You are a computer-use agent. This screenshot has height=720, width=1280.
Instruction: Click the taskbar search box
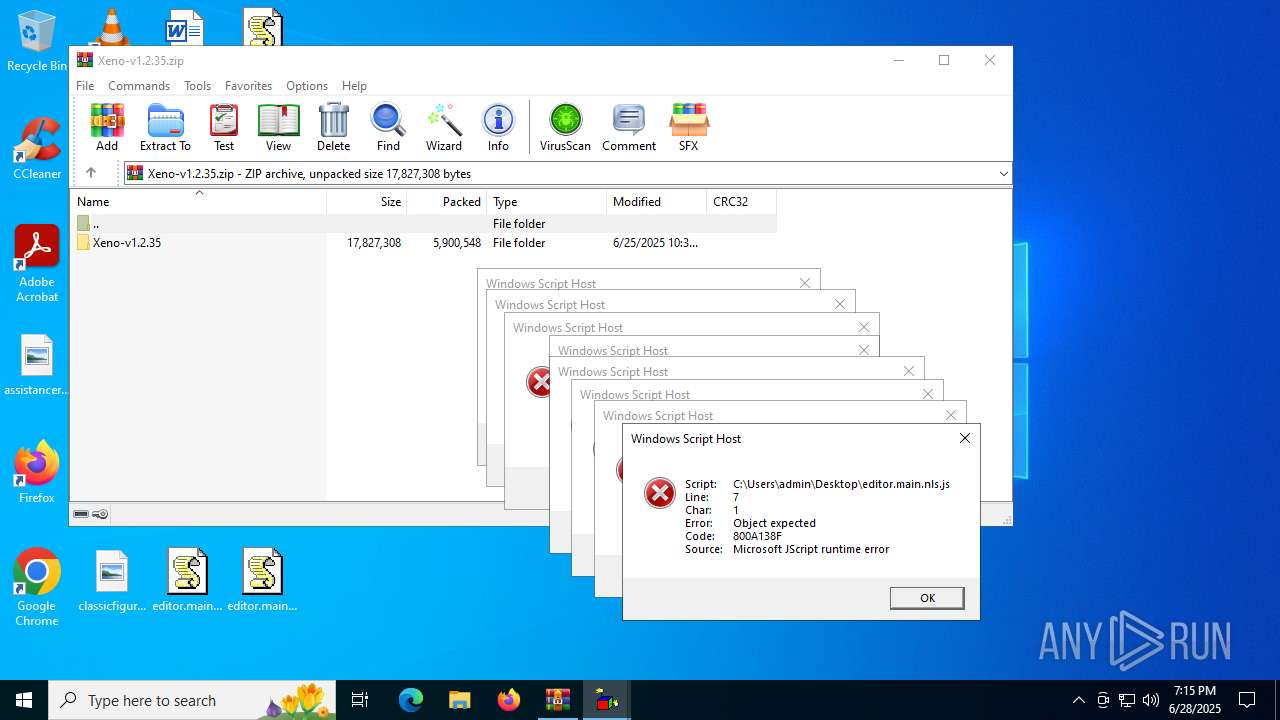coord(192,700)
